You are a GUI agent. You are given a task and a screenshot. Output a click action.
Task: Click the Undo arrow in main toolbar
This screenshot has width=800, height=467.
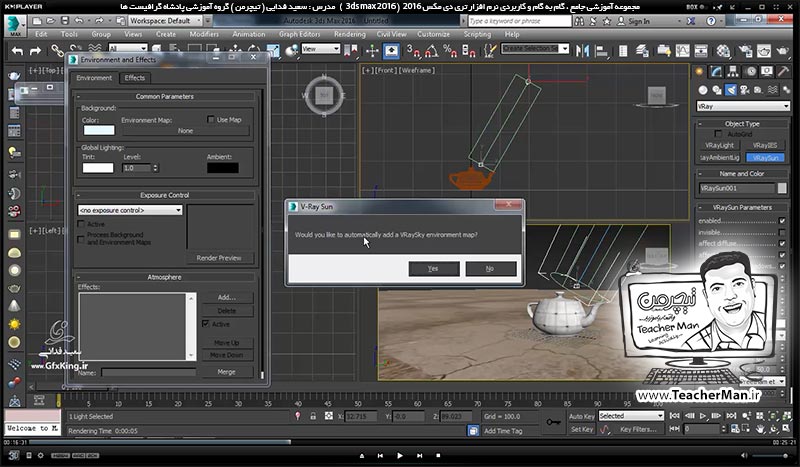(17, 51)
